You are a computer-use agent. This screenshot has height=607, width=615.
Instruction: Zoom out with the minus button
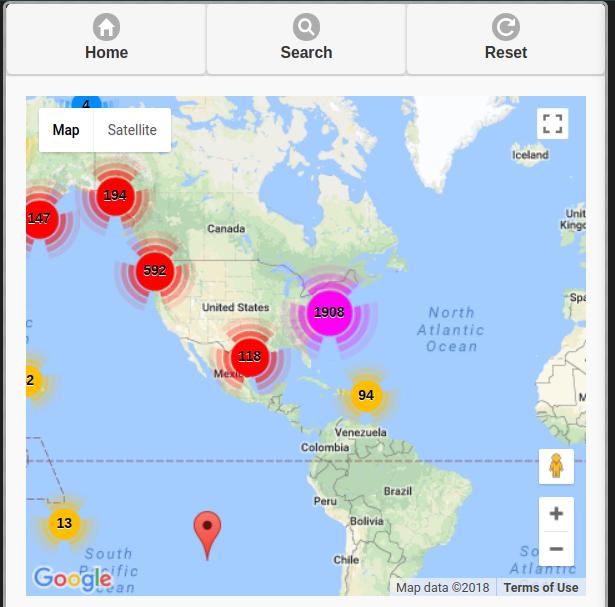556,549
